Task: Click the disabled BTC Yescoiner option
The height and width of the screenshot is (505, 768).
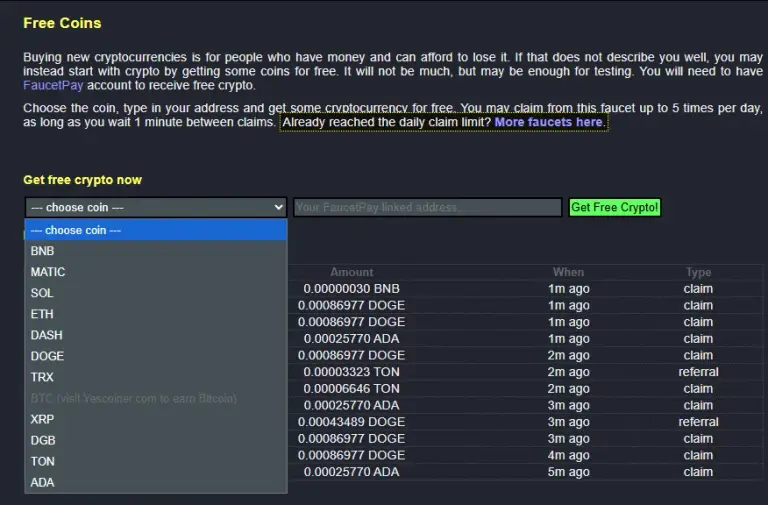Action: click(x=156, y=398)
